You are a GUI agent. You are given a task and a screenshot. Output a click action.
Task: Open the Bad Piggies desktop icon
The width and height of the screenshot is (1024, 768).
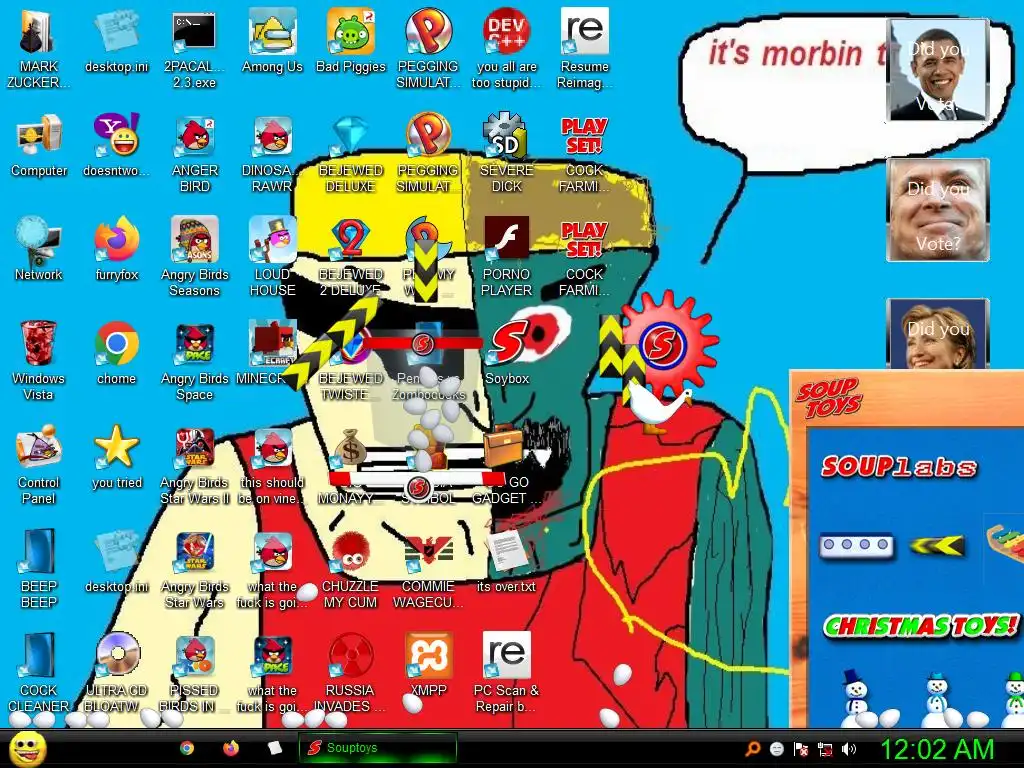(x=351, y=40)
